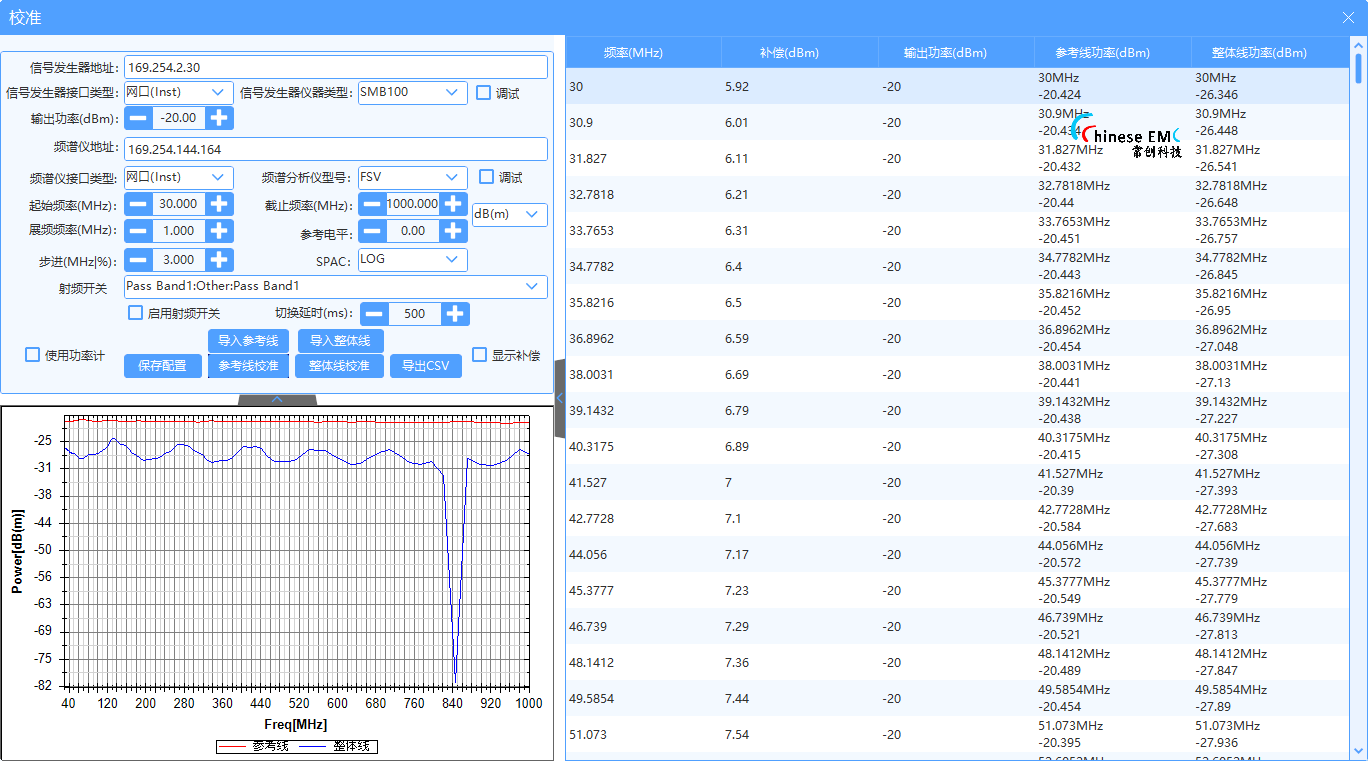
Task: Decrease step (步进) value minus button
Action: coord(138,259)
